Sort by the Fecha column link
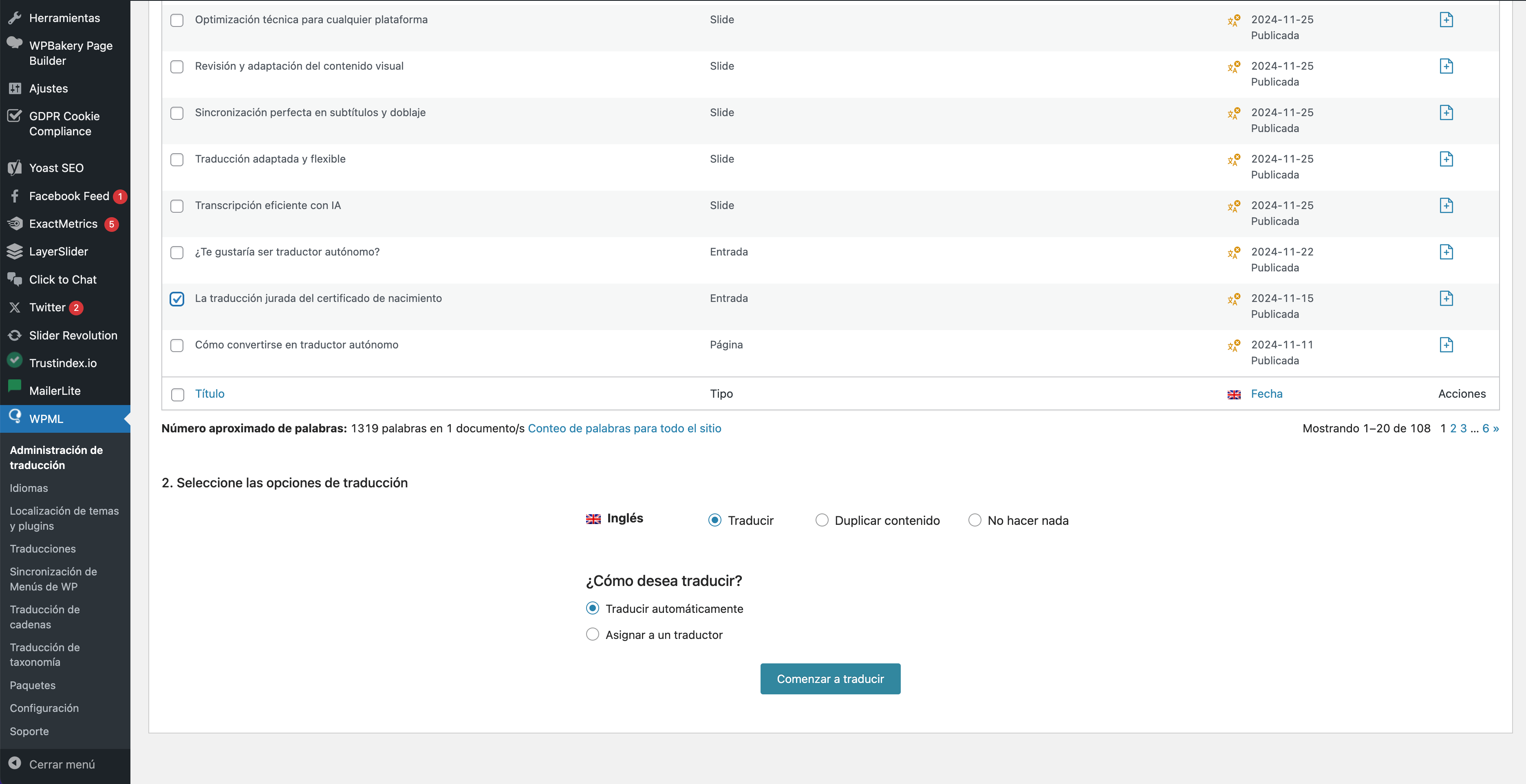Image resolution: width=1526 pixels, height=784 pixels. click(x=1266, y=394)
